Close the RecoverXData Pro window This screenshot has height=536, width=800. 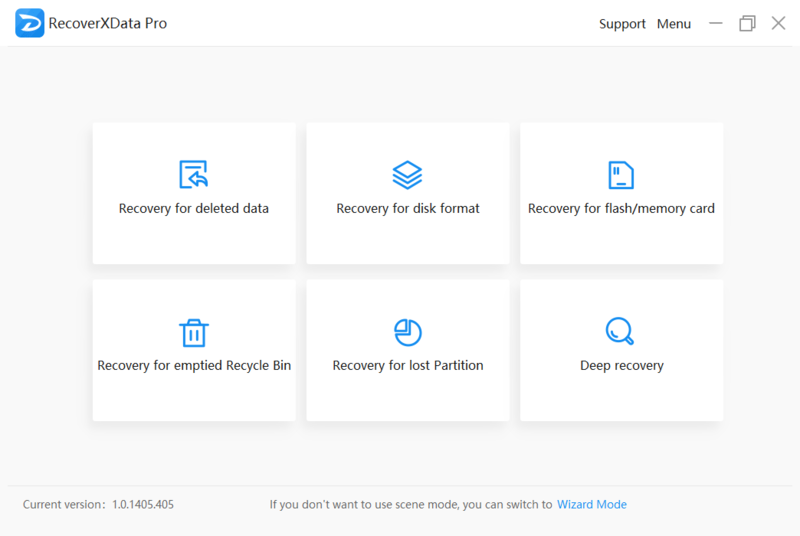(779, 23)
